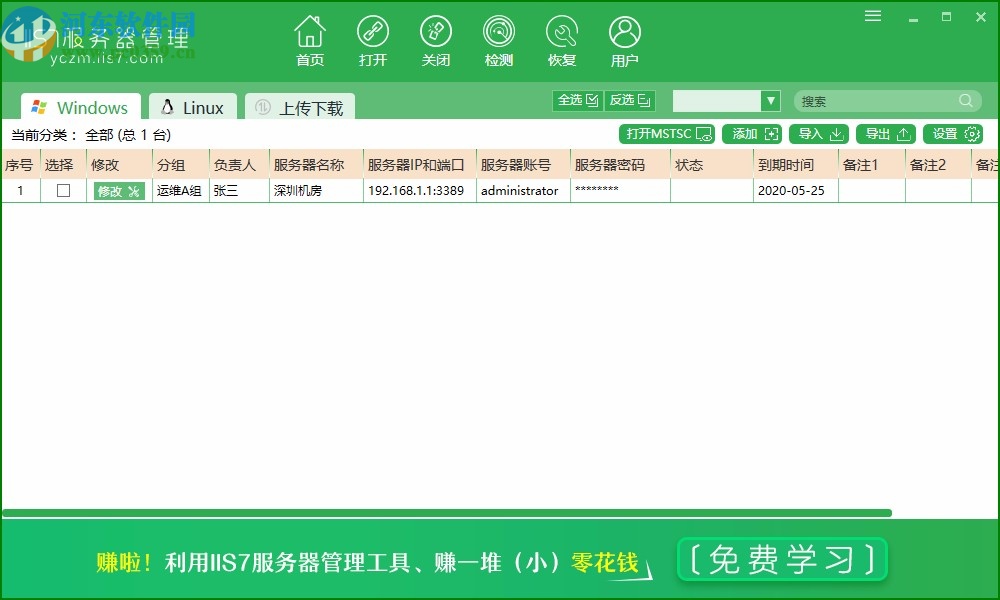Screen dimensions: 1000x600
Task: Click 修改 to edit the server entry
Action: 119,190
